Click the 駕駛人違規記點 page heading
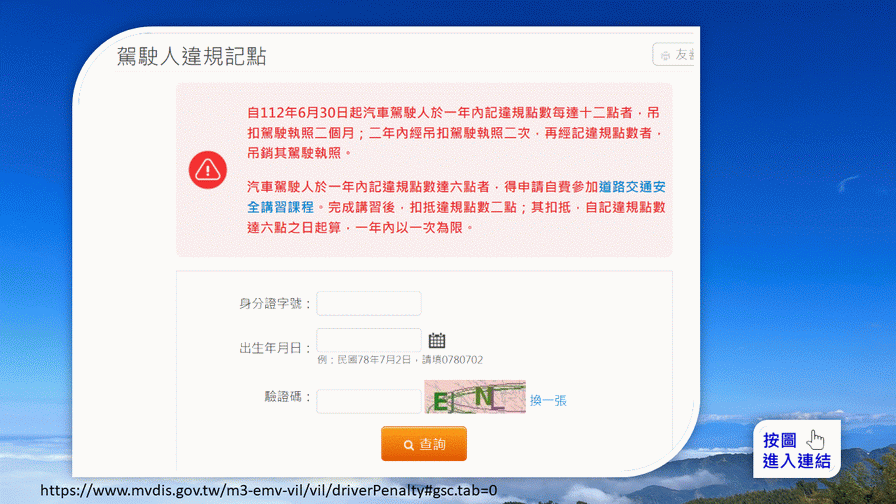Image resolution: width=896 pixels, height=504 pixels. click(x=191, y=56)
